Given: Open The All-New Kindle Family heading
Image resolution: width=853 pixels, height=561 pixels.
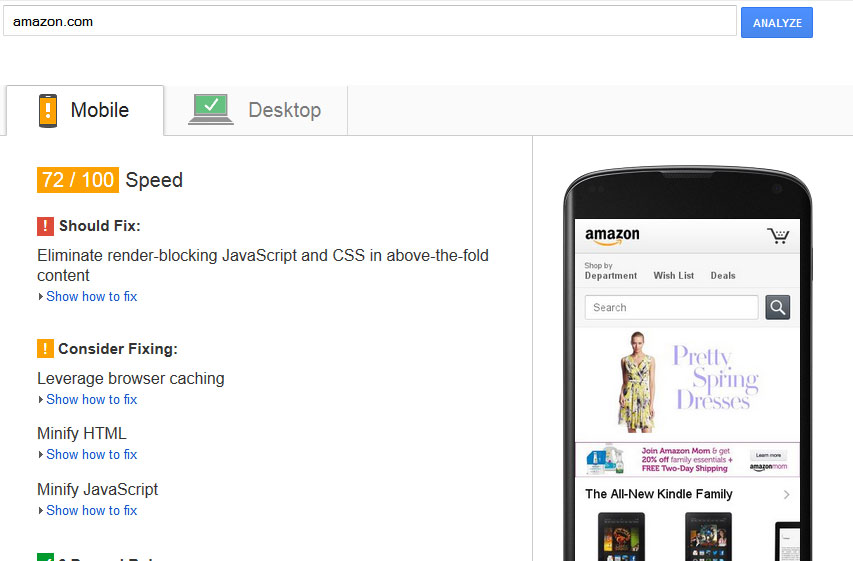Looking at the screenshot, I should [659, 494].
